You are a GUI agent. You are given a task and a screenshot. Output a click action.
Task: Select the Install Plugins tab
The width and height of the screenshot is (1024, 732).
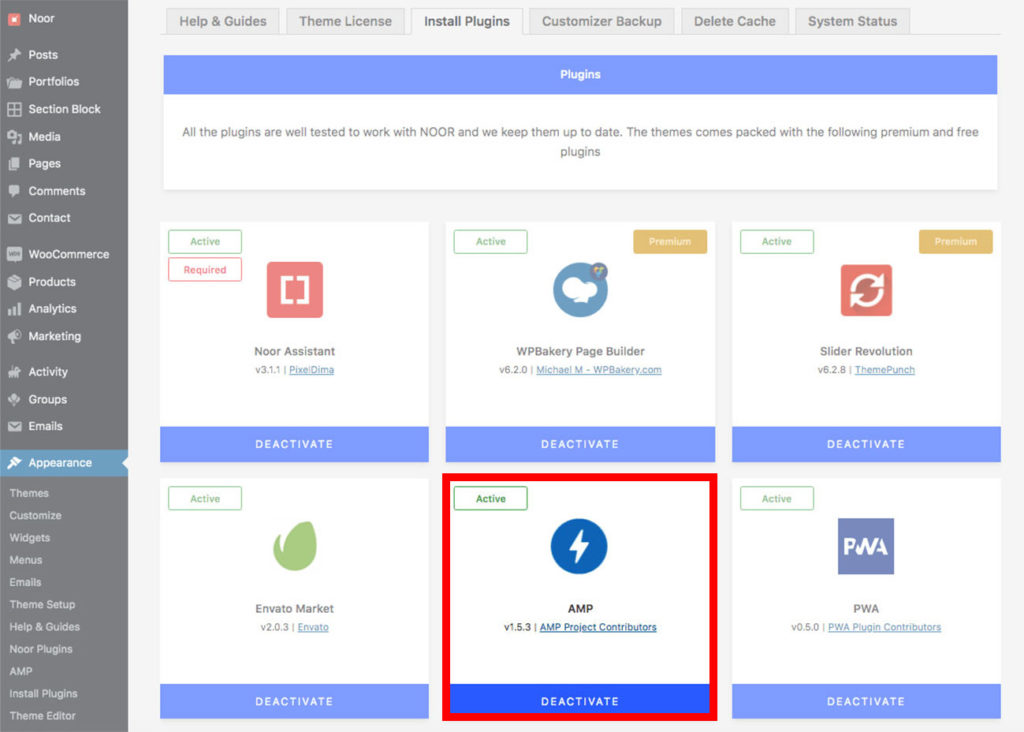467,21
